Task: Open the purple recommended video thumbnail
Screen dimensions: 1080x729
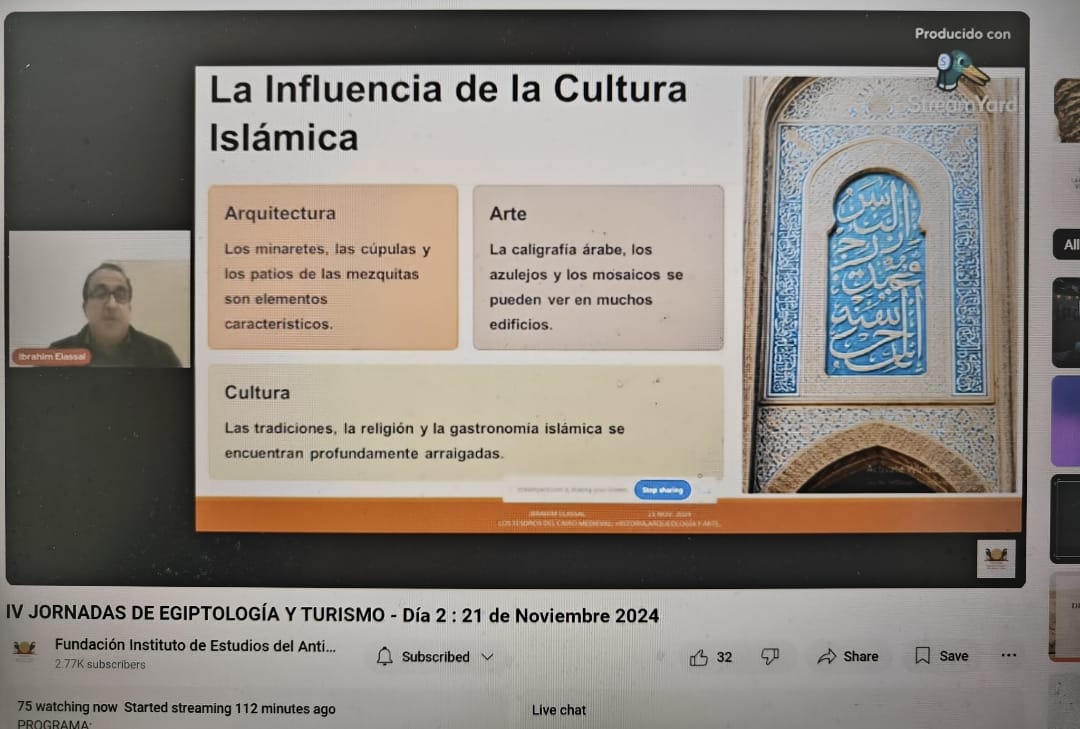Action: 1066,422
